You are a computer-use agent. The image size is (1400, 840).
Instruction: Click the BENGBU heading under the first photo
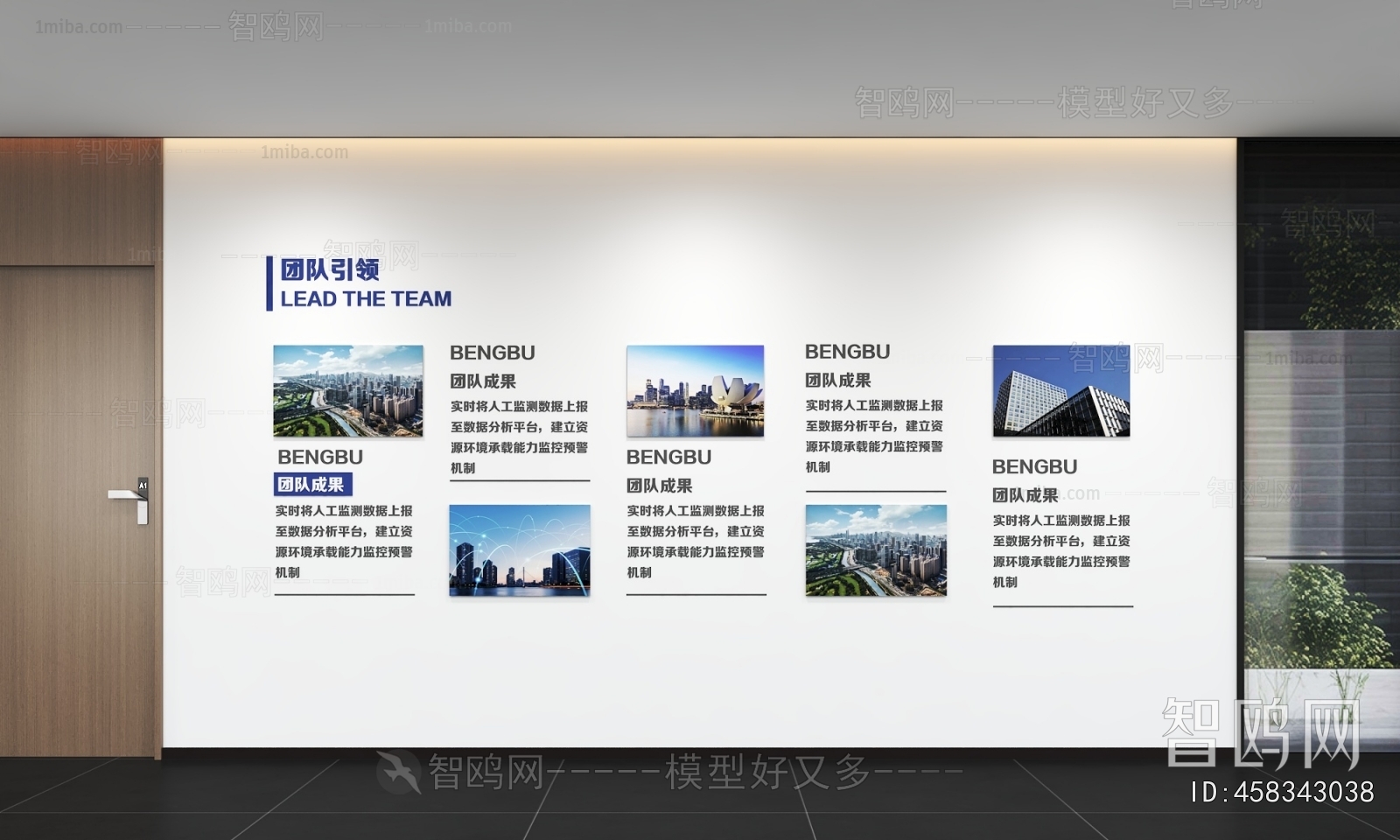[x=320, y=457]
